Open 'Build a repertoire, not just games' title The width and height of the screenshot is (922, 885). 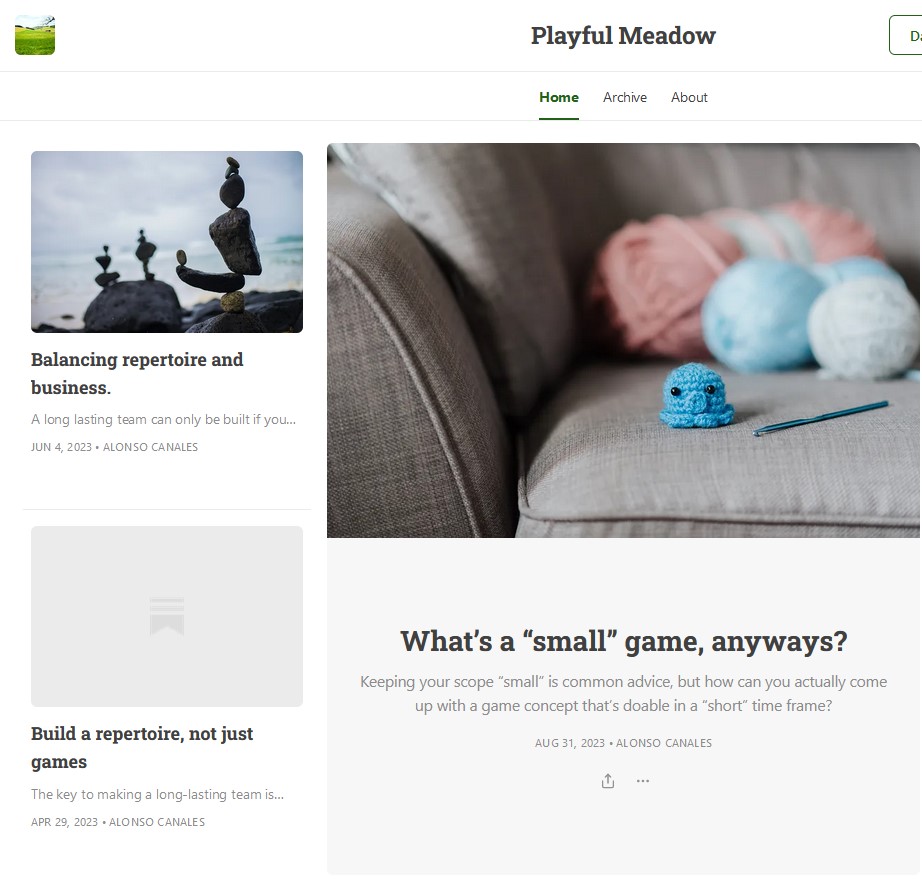coord(142,747)
